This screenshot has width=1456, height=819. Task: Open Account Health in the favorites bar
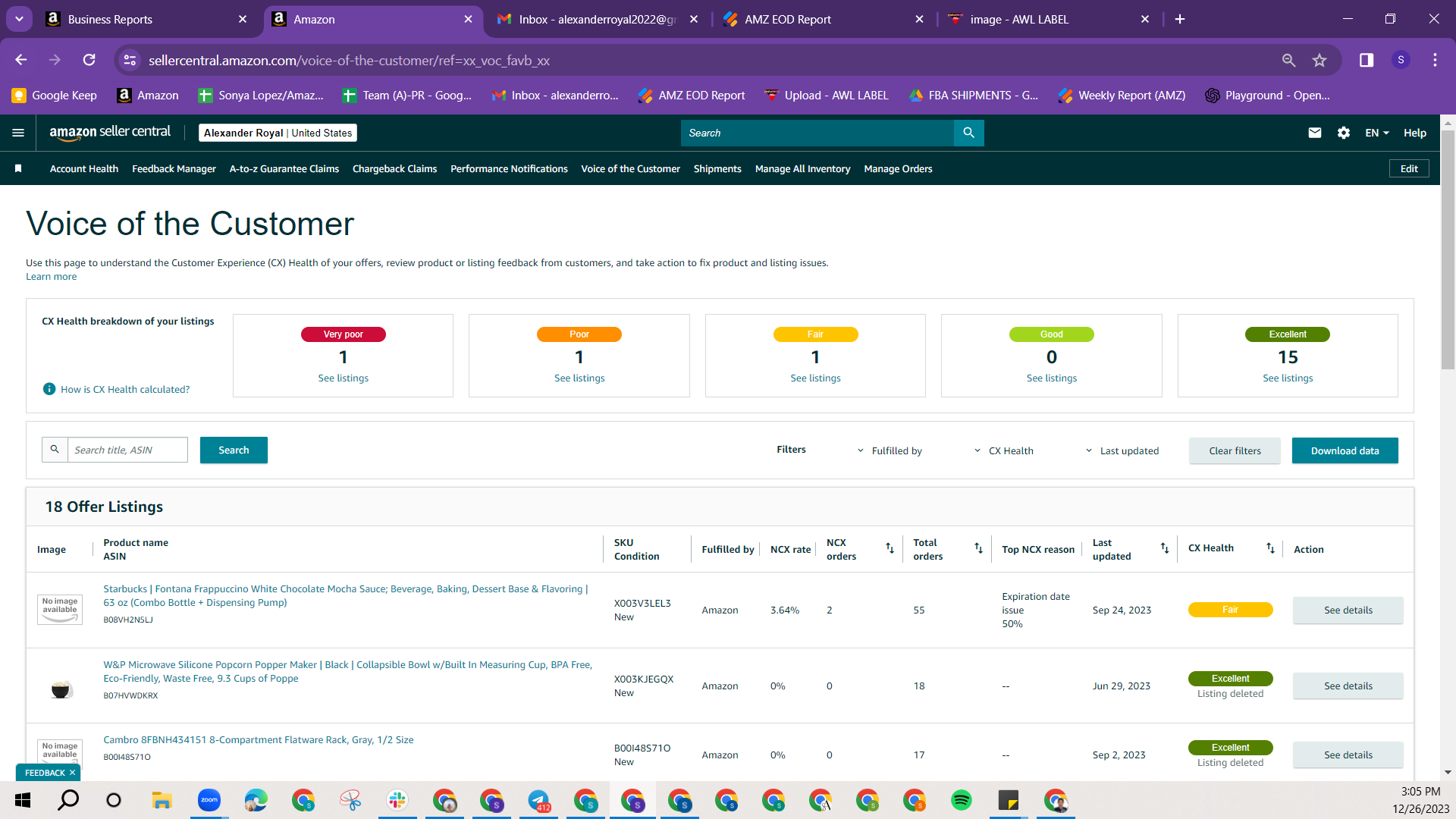[84, 168]
